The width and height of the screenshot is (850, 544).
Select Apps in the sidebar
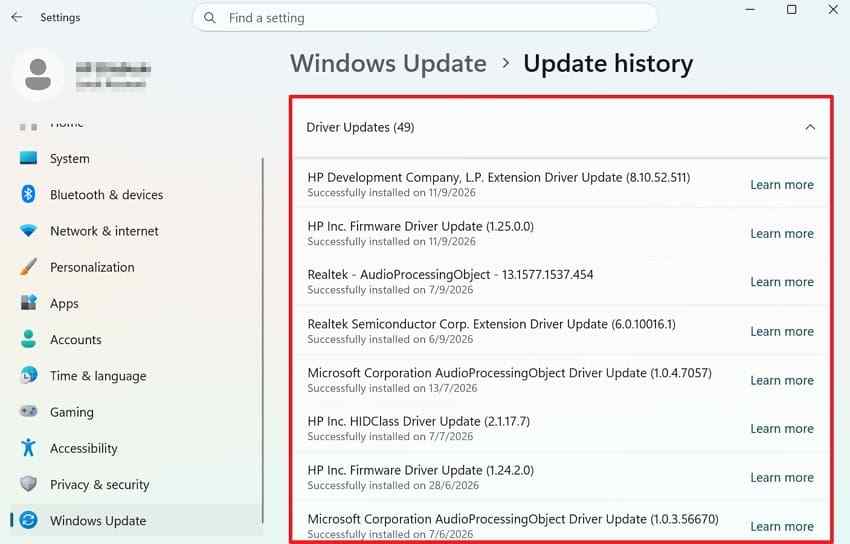click(x=137, y=303)
